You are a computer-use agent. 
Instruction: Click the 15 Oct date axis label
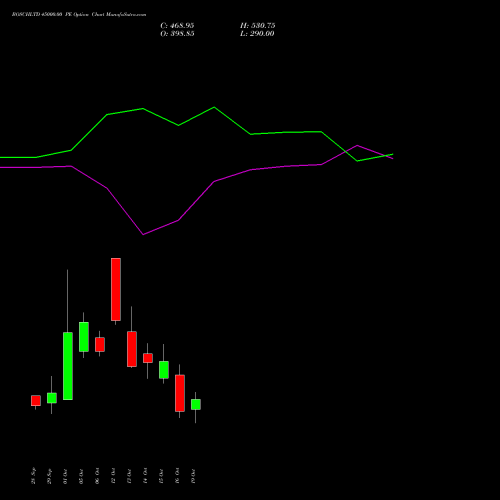161,476
